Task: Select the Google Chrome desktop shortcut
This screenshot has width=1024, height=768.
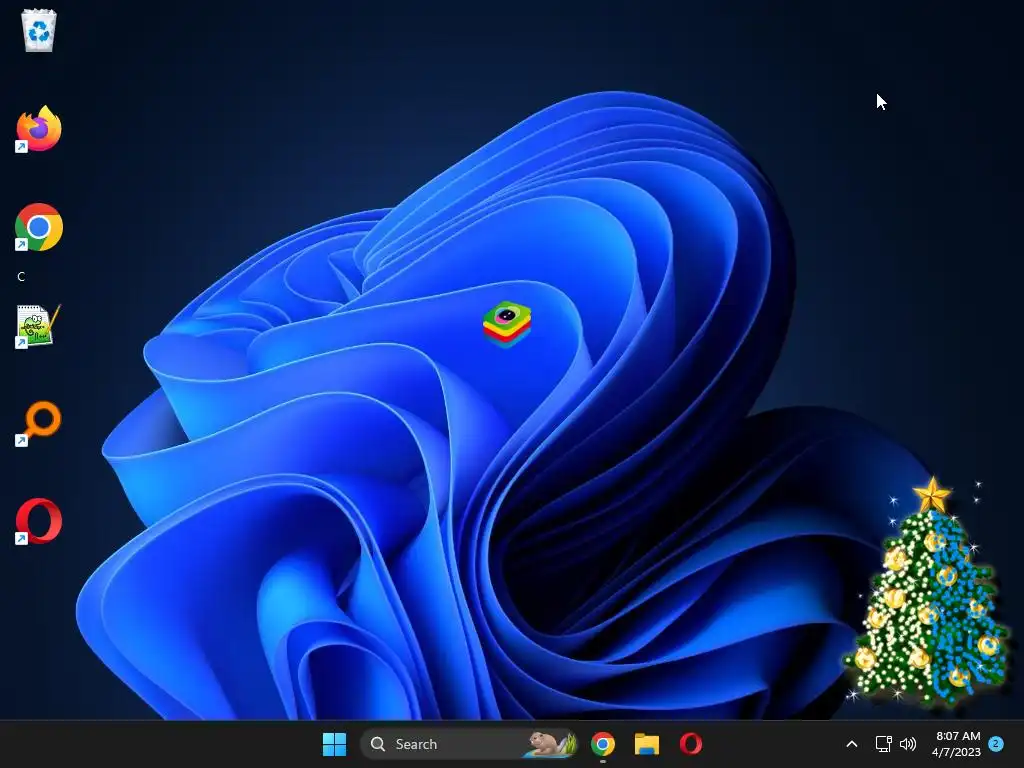Action: (x=39, y=227)
